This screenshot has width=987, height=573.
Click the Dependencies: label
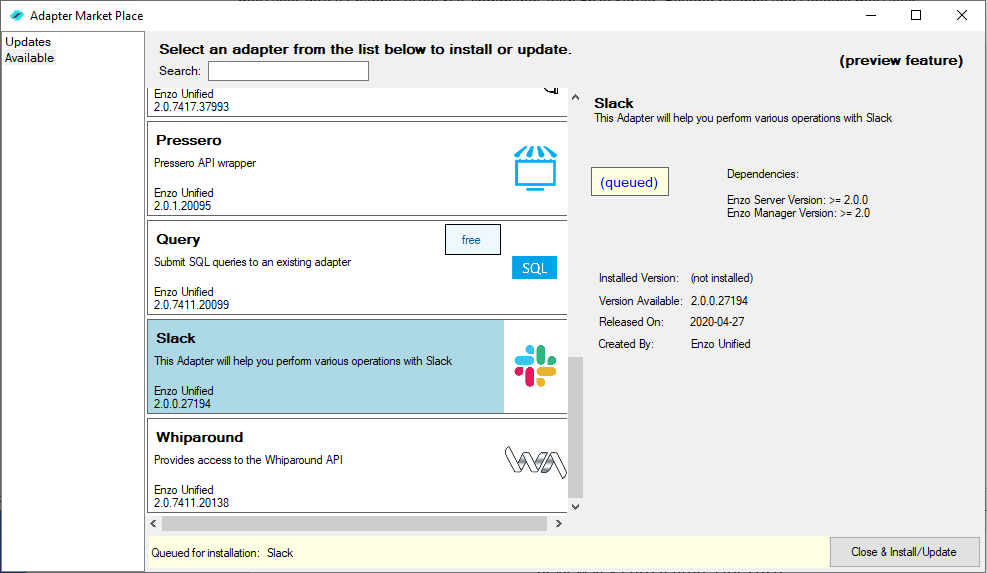pyautogui.click(x=762, y=174)
